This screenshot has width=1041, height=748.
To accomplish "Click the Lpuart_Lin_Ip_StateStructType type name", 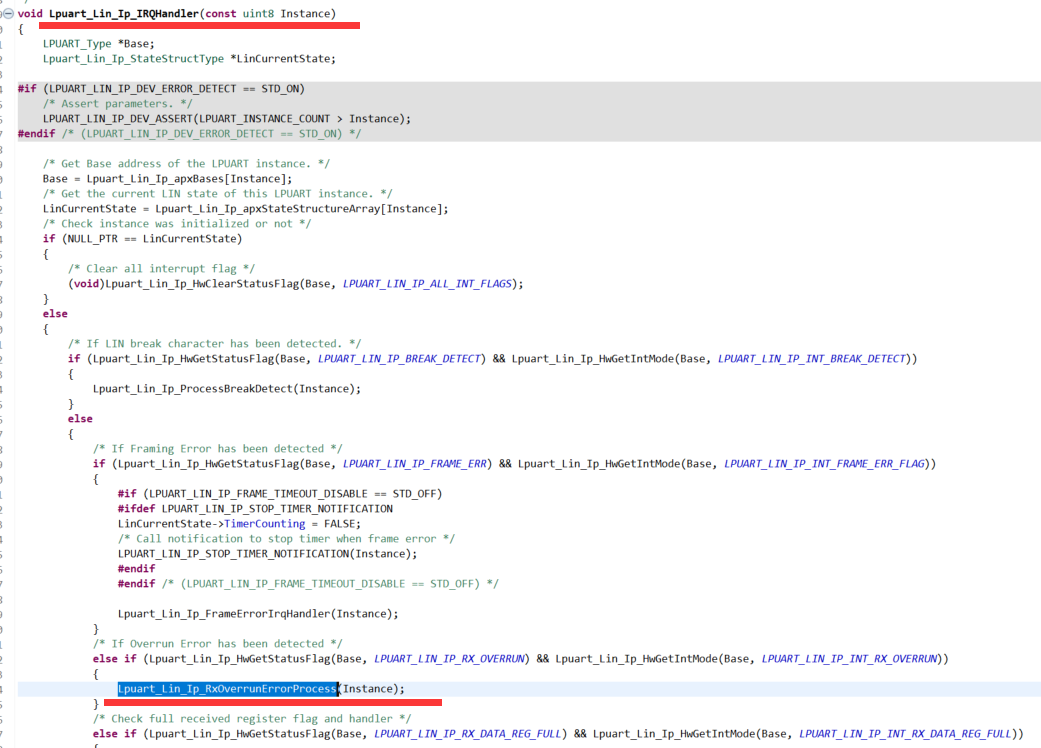I will pyautogui.click(x=133, y=58).
